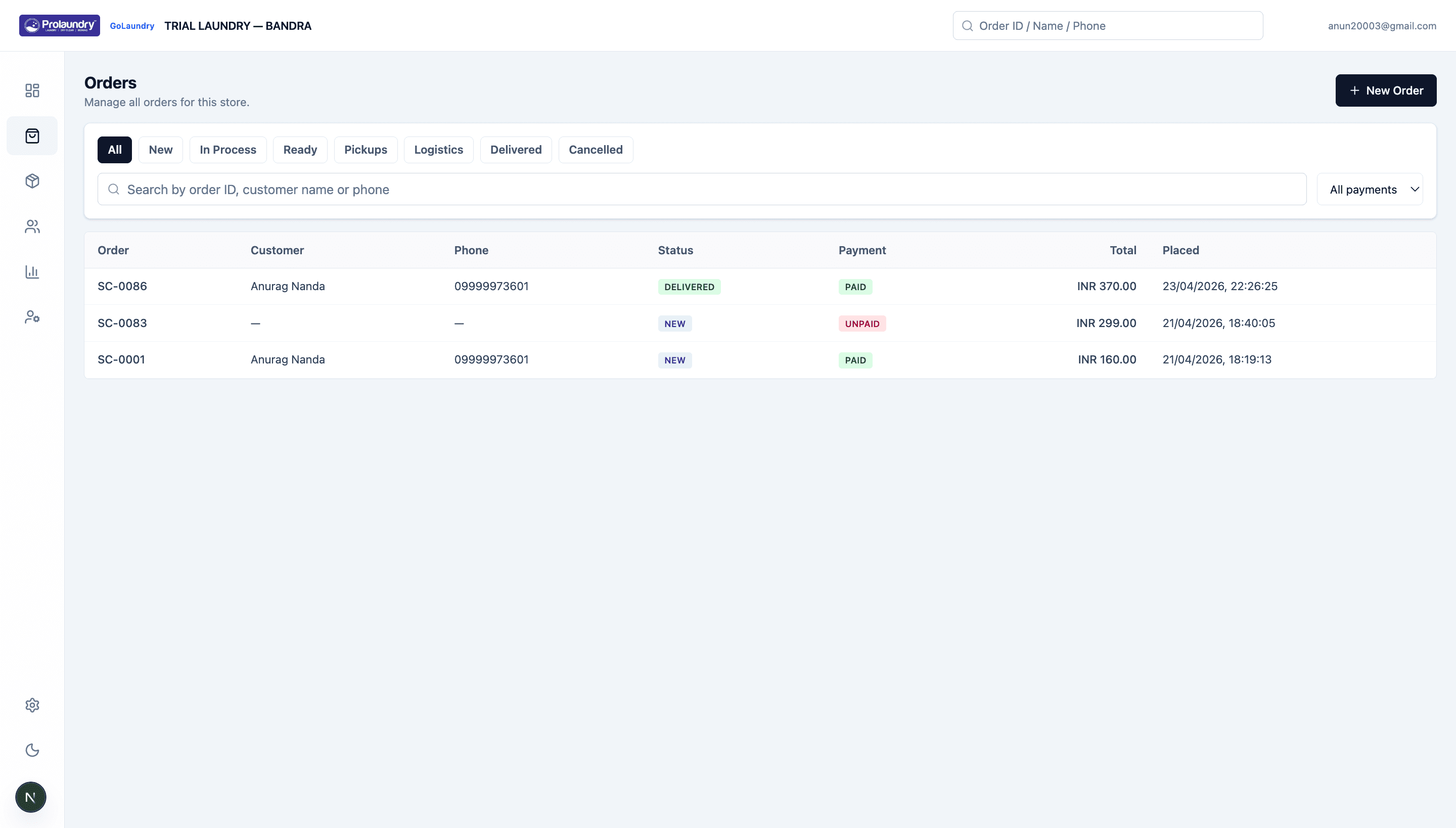Viewport: 1456px width, 828px height.
Task: Click the PAID badge for SC-0086
Action: click(855, 287)
